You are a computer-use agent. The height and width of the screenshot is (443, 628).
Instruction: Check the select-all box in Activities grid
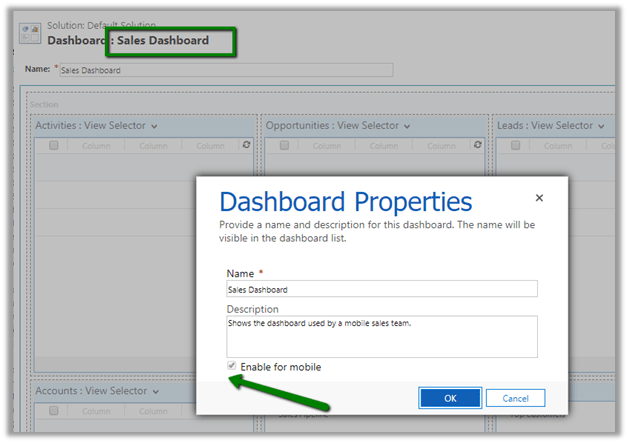click(53, 146)
